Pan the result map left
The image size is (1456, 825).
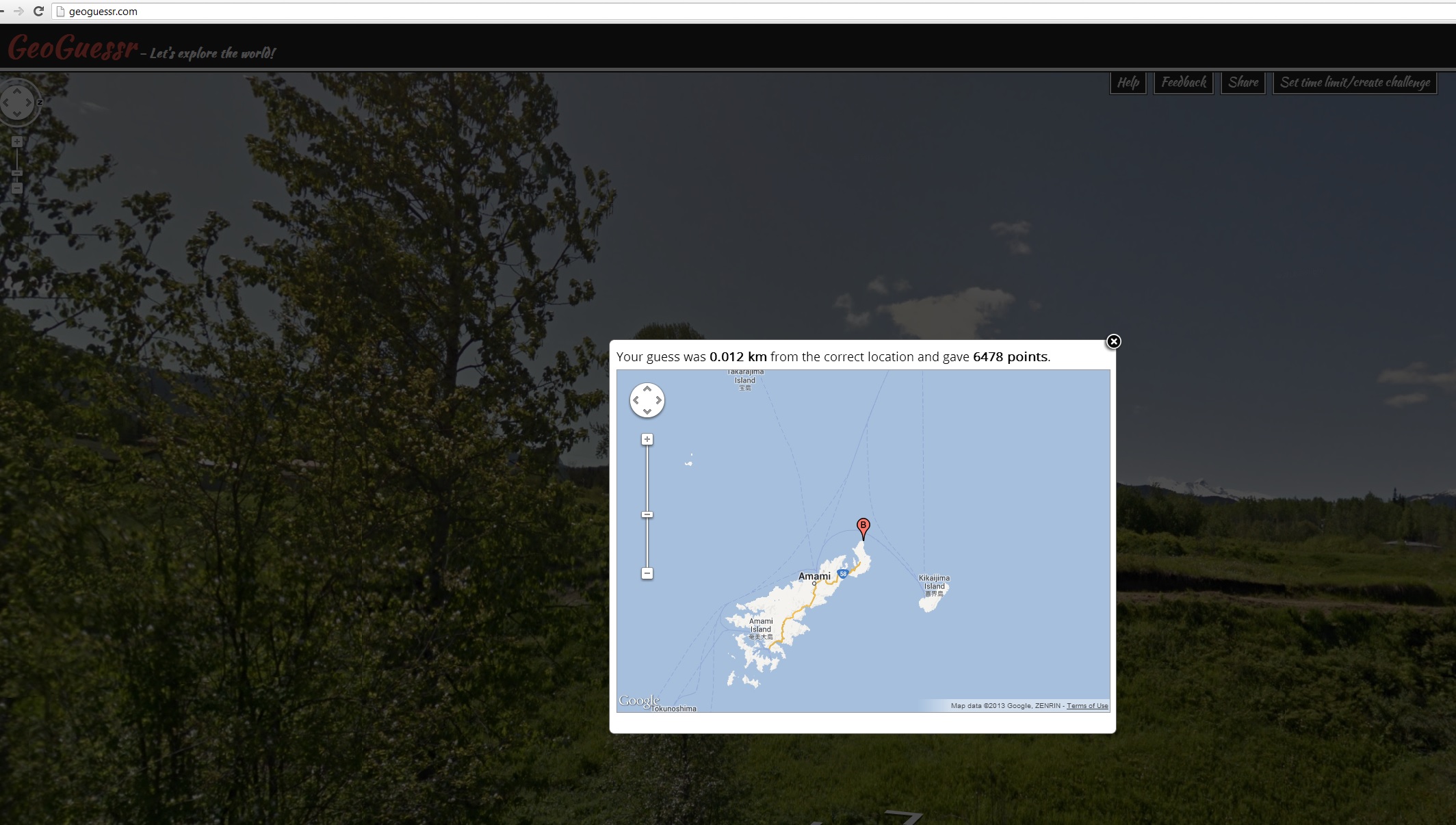click(x=636, y=400)
